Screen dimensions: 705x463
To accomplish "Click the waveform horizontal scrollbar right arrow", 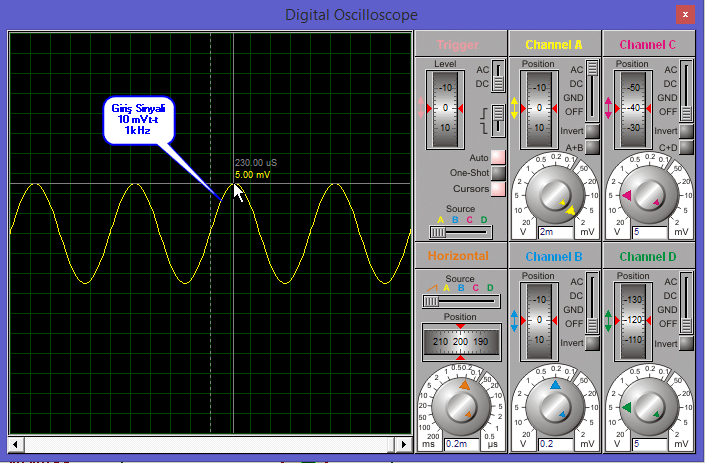I will (404, 443).
